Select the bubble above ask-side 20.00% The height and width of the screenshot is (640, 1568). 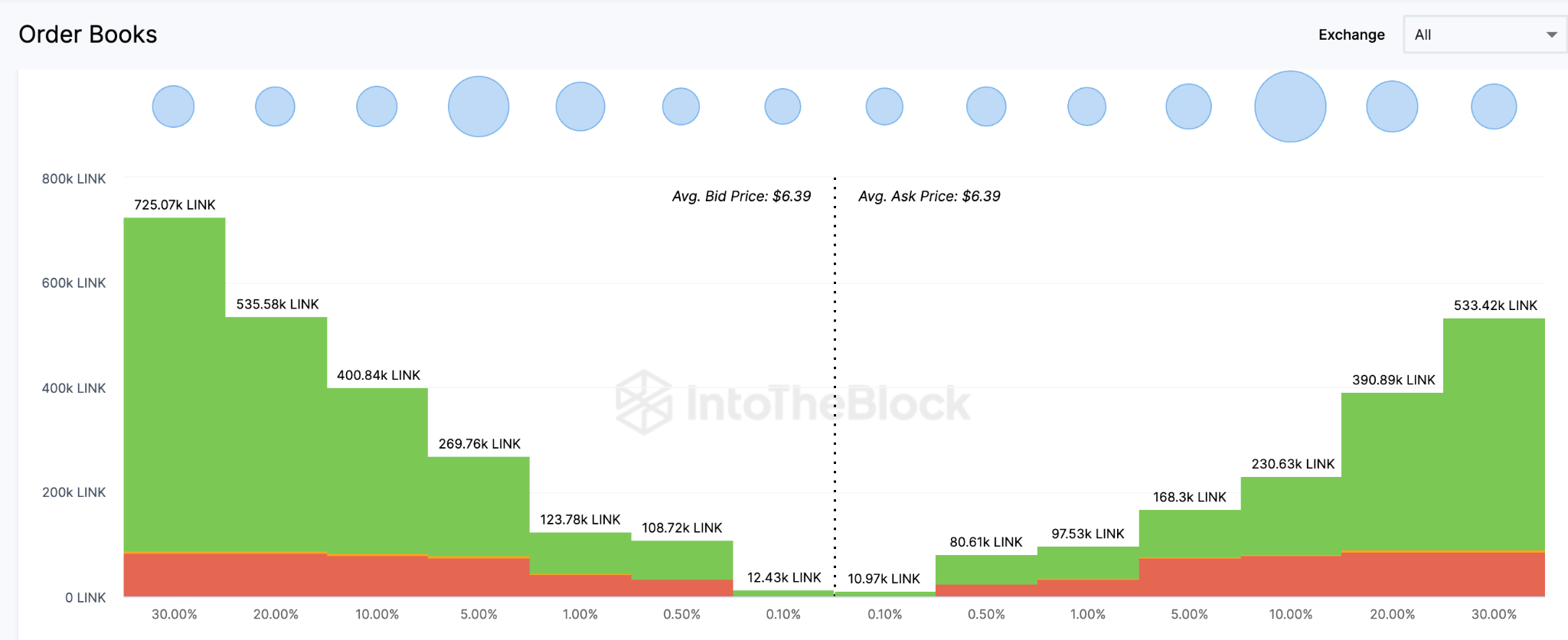1392,106
